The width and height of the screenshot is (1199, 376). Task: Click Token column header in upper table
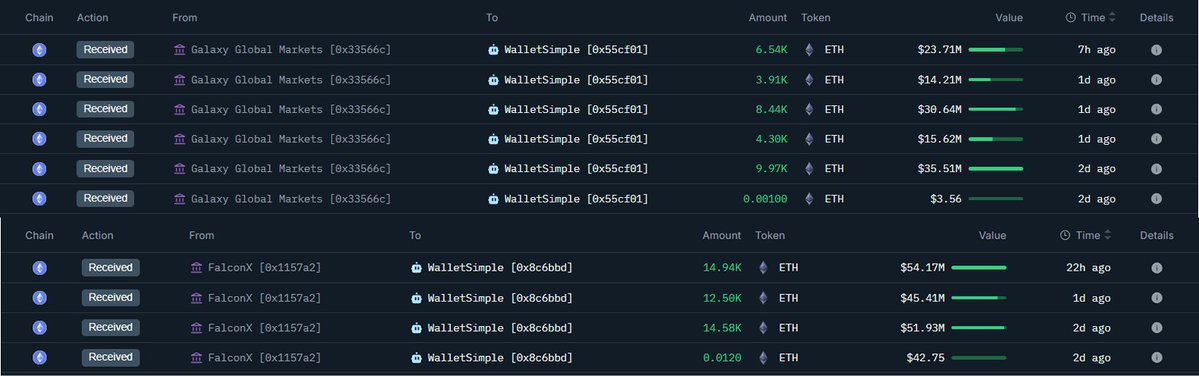pyautogui.click(x=816, y=18)
